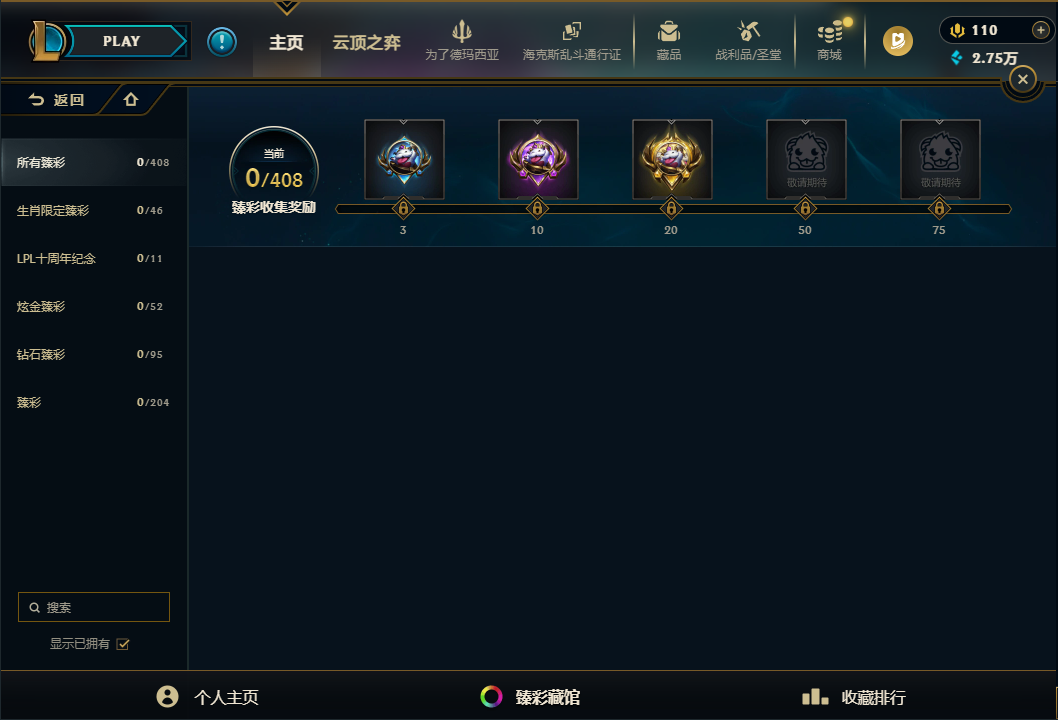Open the 商城 coins store icon
This screenshot has height=720, width=1058.
(830, 32)
